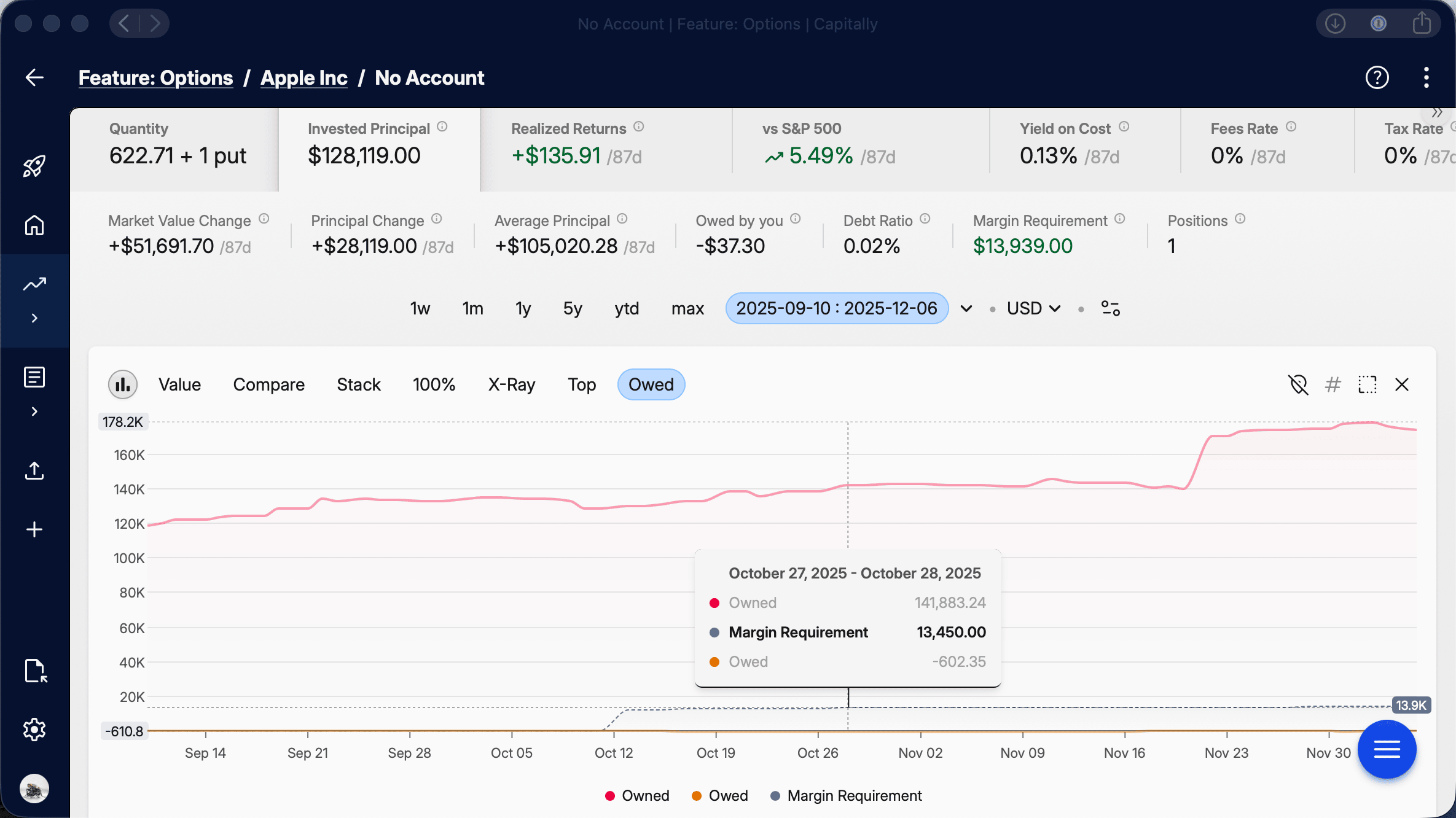Click the Apple Inc breadcrumb link
Image resolution: width=1456 pixels, height=818 pixels.
point(303,78)
